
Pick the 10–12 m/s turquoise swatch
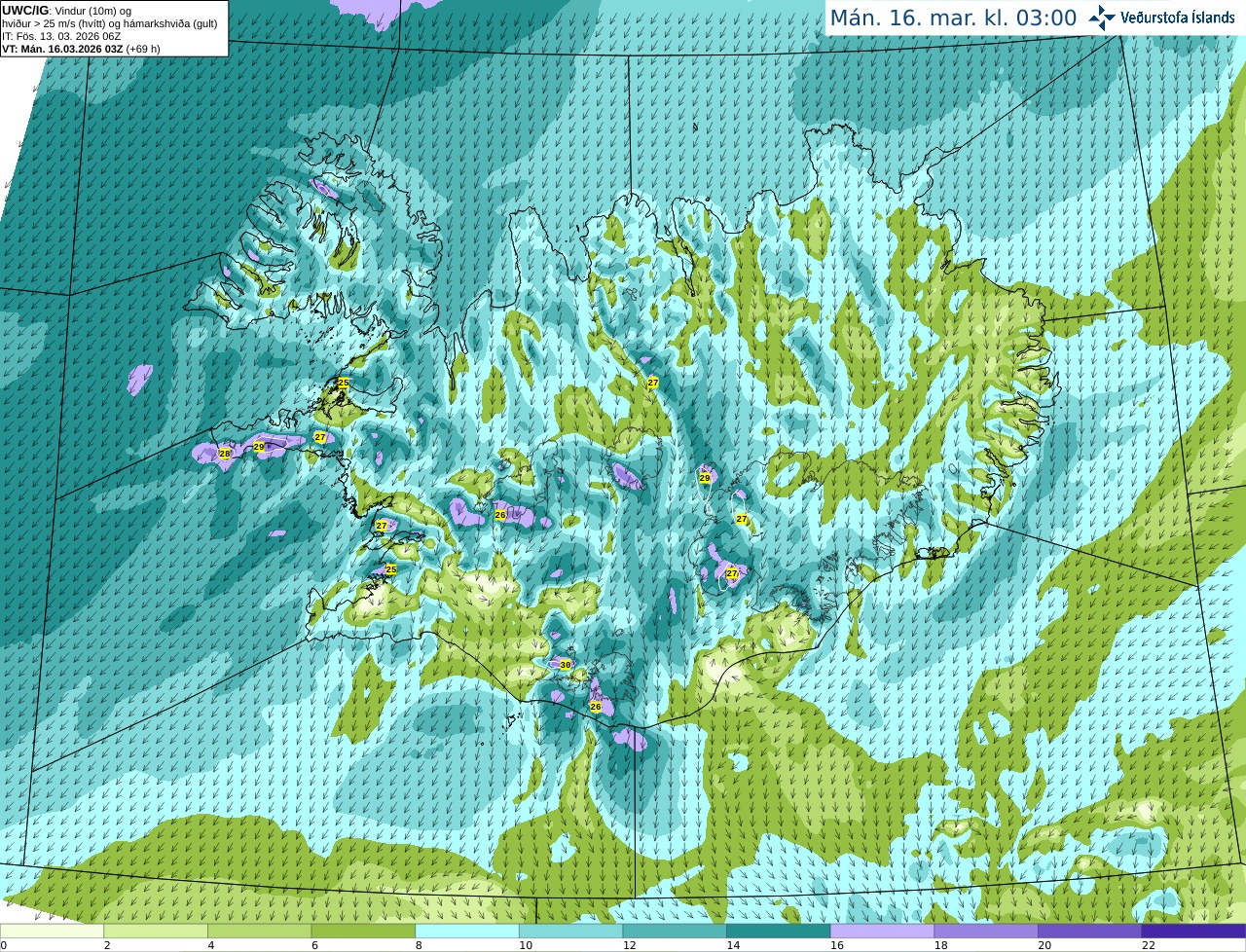pos(570,931)
